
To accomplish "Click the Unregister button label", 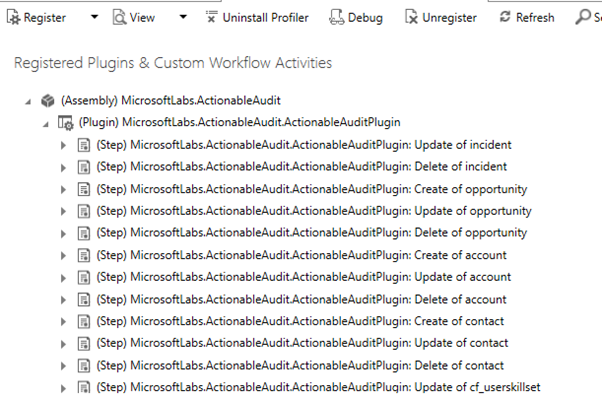I will (x=449, y=18).
